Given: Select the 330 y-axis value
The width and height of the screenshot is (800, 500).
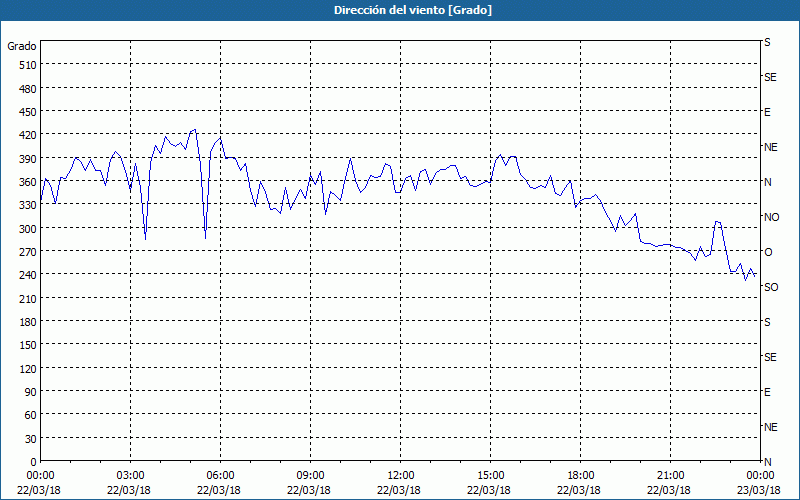Looking at the screenshot, I should (x=28, y=205).
